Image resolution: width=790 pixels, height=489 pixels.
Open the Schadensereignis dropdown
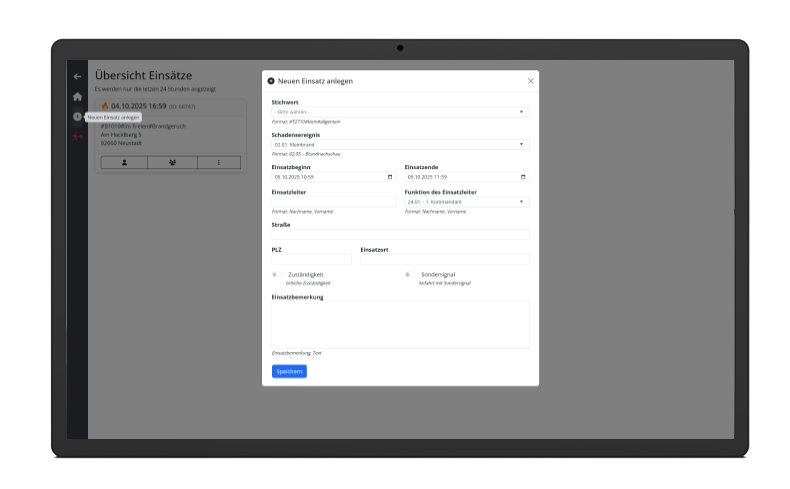point(400,144)
